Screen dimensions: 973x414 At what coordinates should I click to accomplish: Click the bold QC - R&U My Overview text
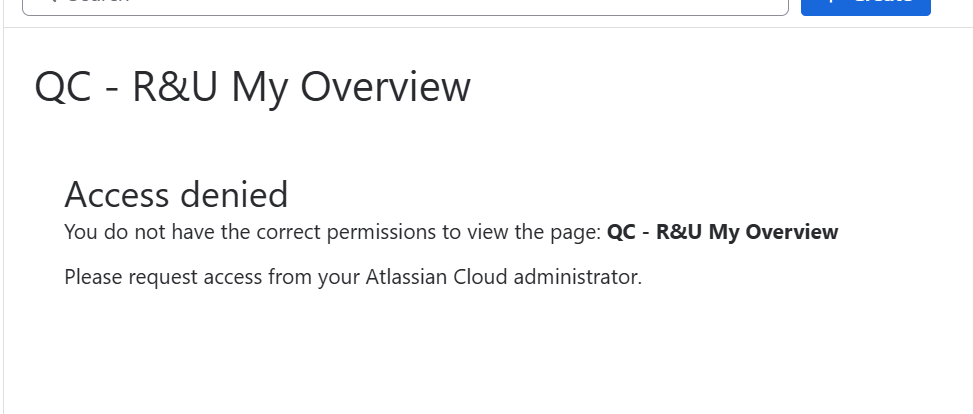pos(722,232)
